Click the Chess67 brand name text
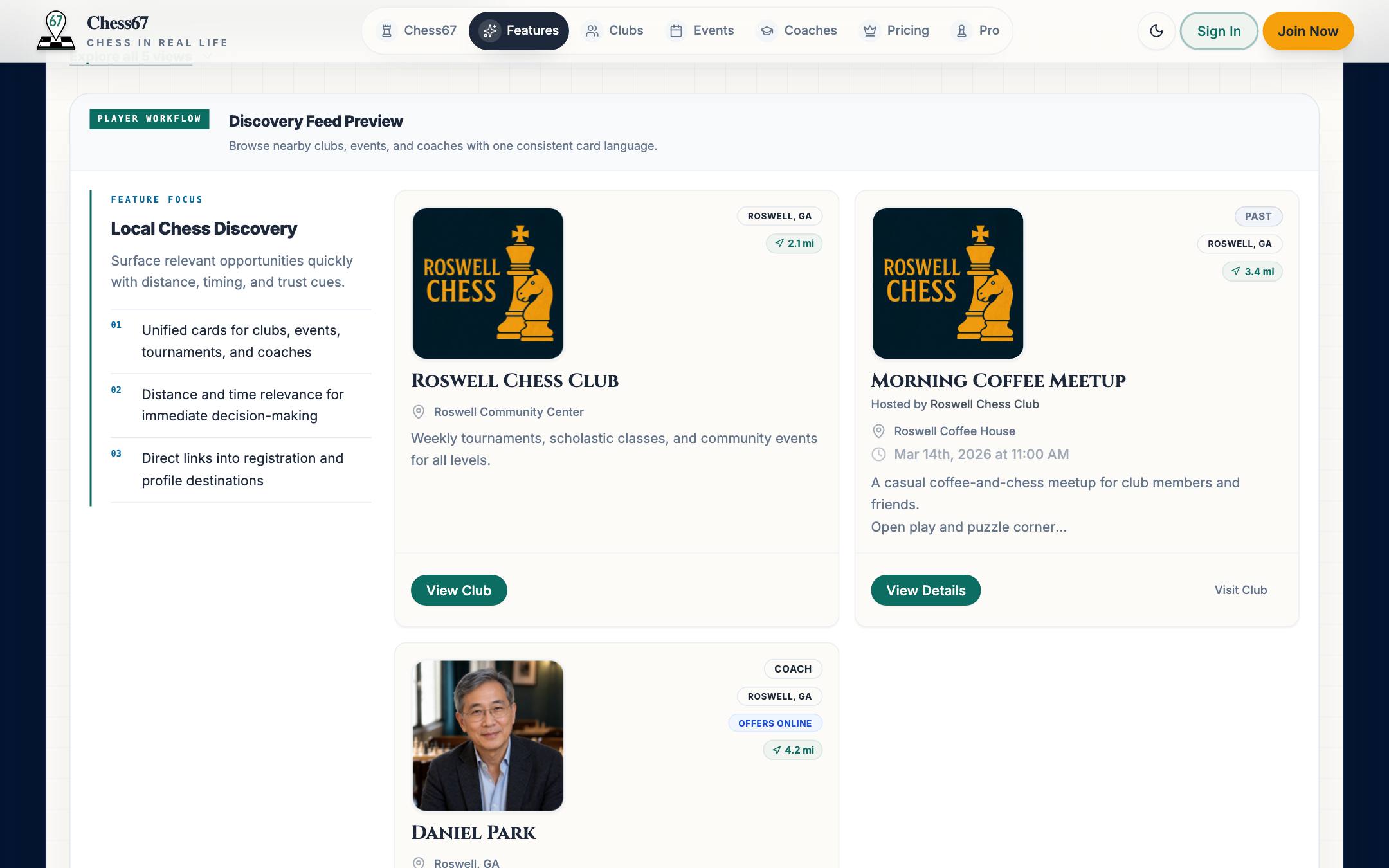The width and height of the screenshot is (1389, 868). 118,23
